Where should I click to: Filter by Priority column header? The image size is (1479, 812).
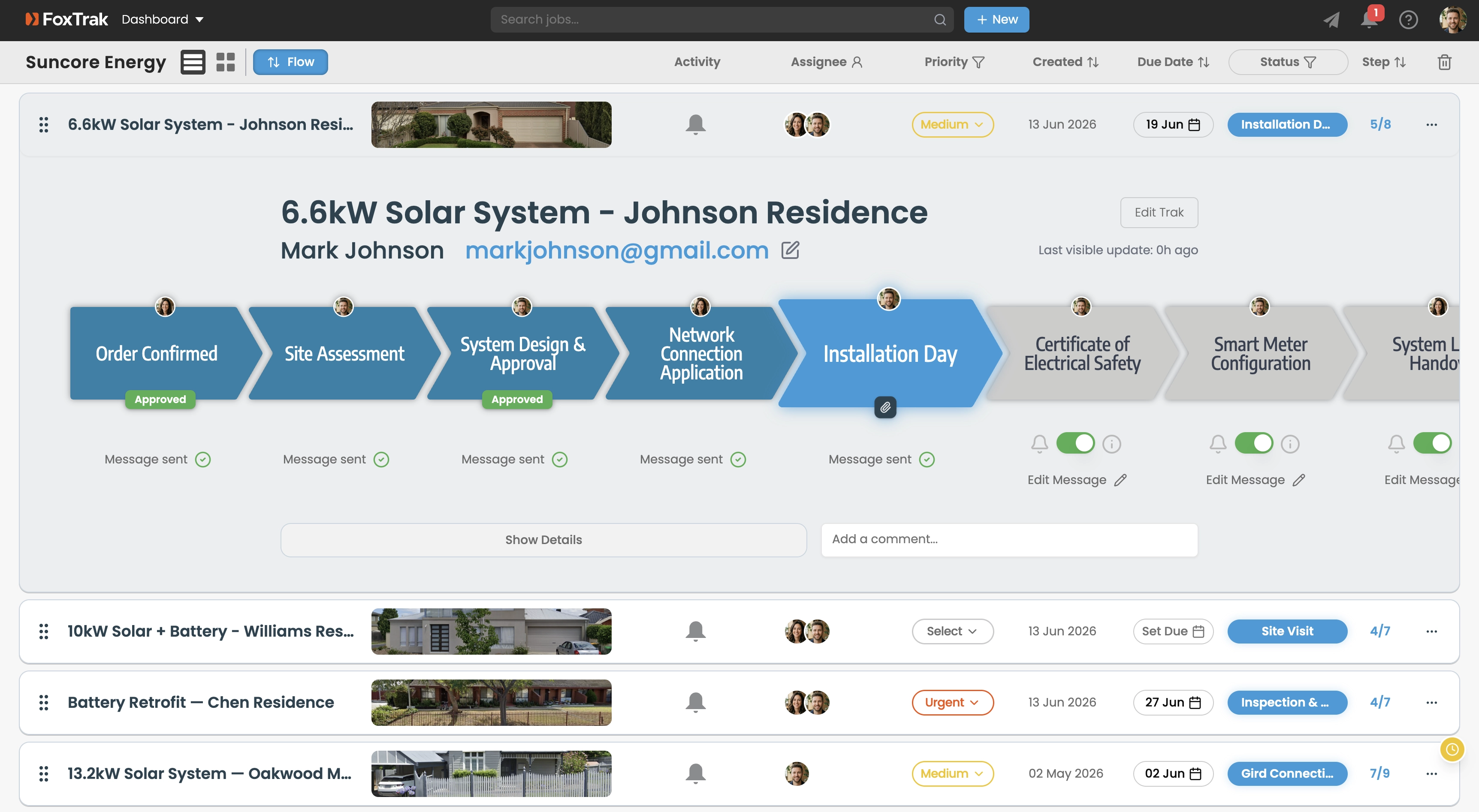click(954, 62)
